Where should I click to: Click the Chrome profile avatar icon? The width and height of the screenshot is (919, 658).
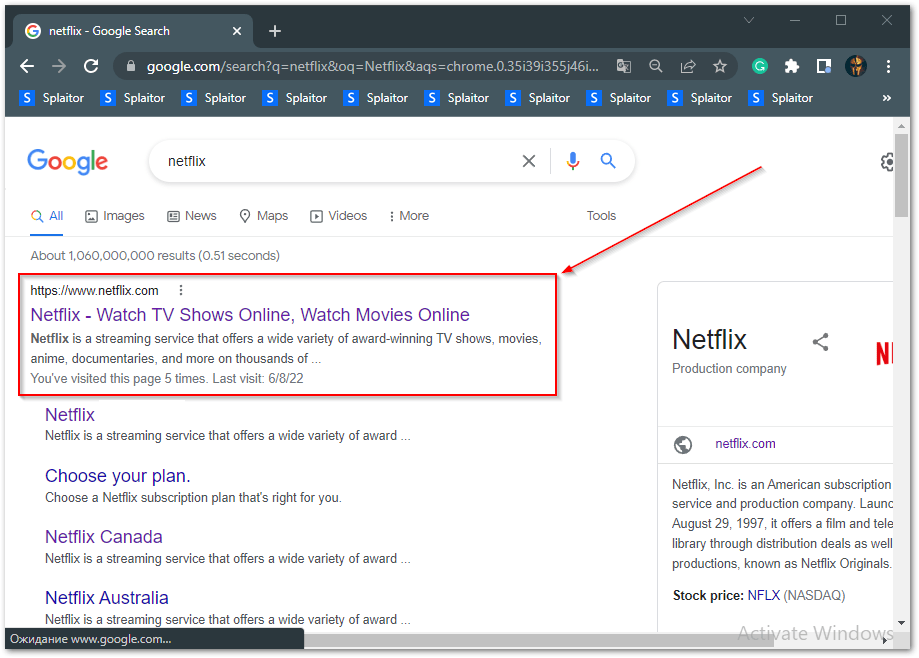856,65
